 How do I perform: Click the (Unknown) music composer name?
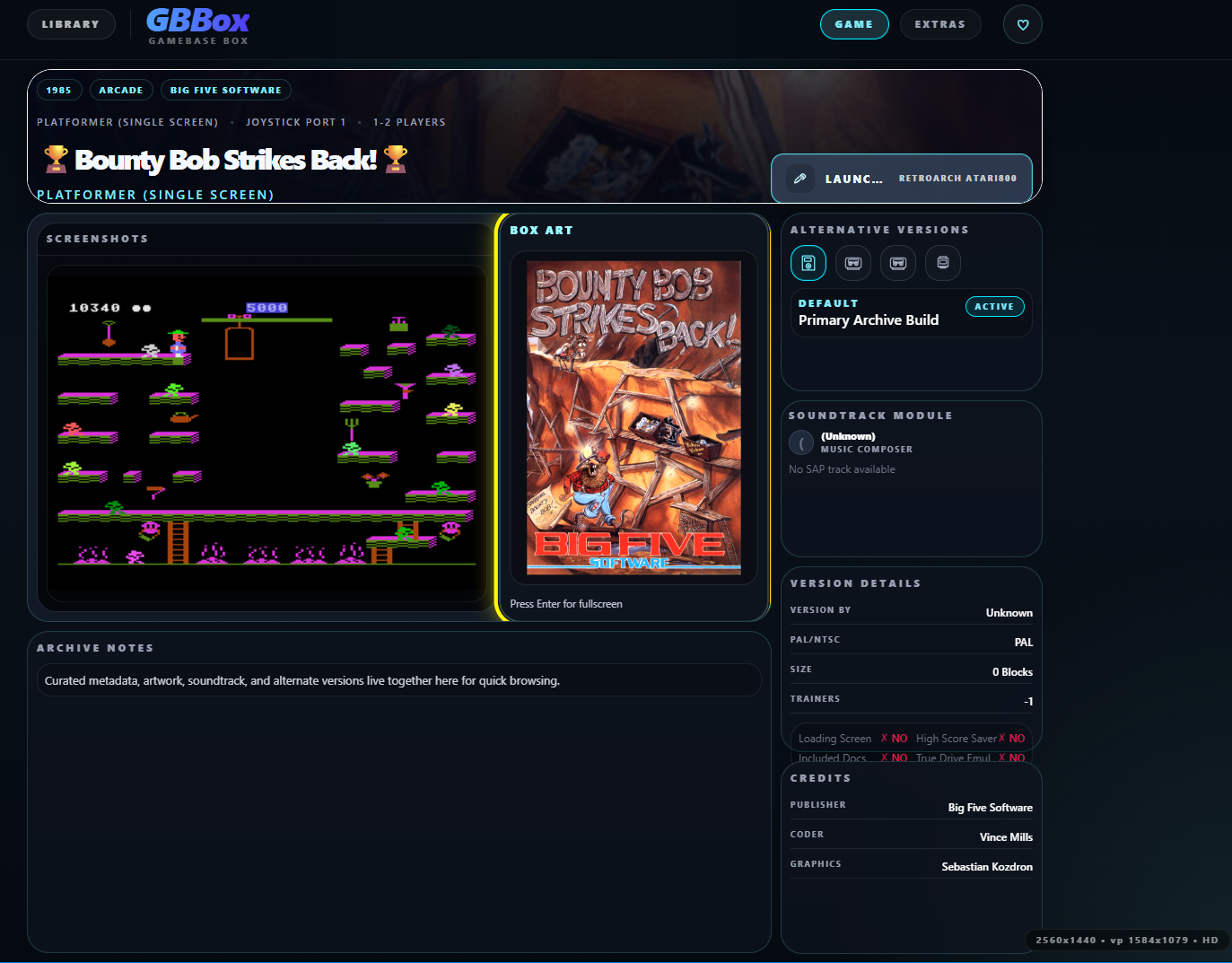click(848, 436)
